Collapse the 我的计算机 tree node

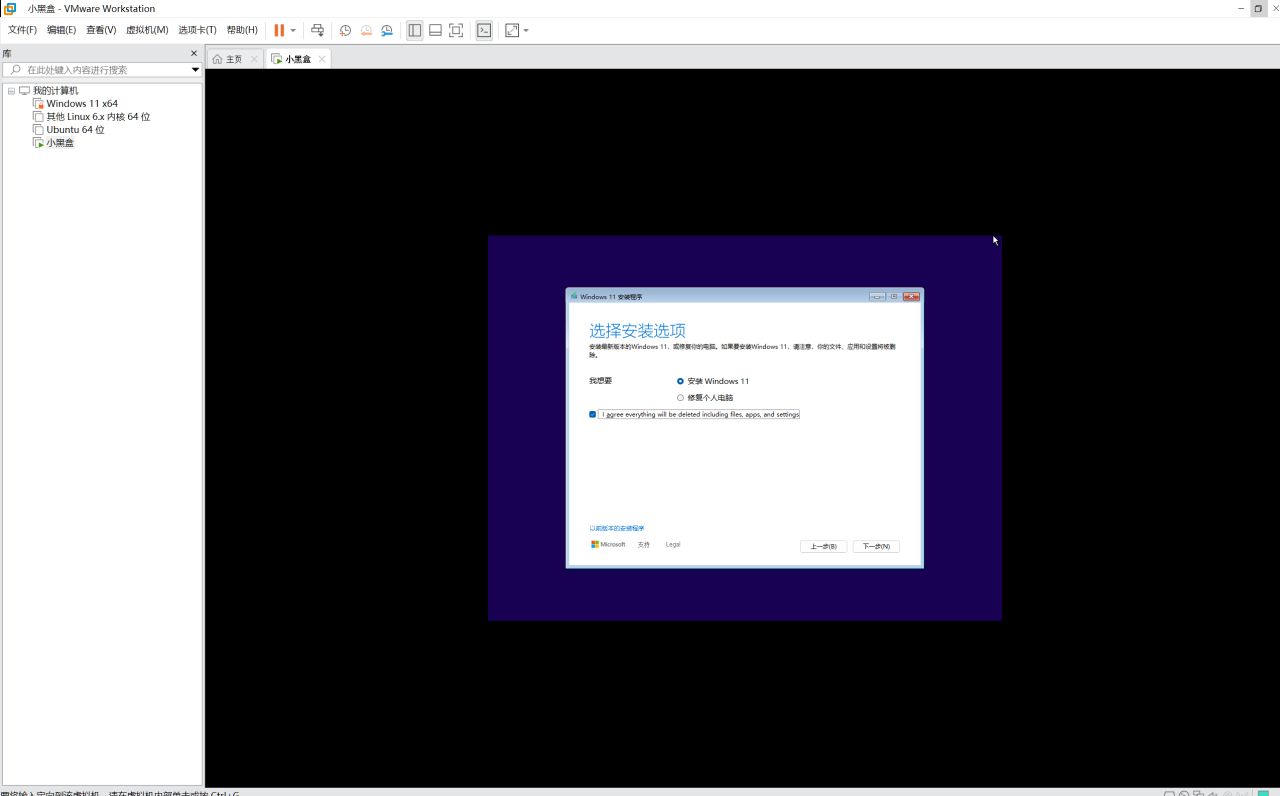point(11,91)
